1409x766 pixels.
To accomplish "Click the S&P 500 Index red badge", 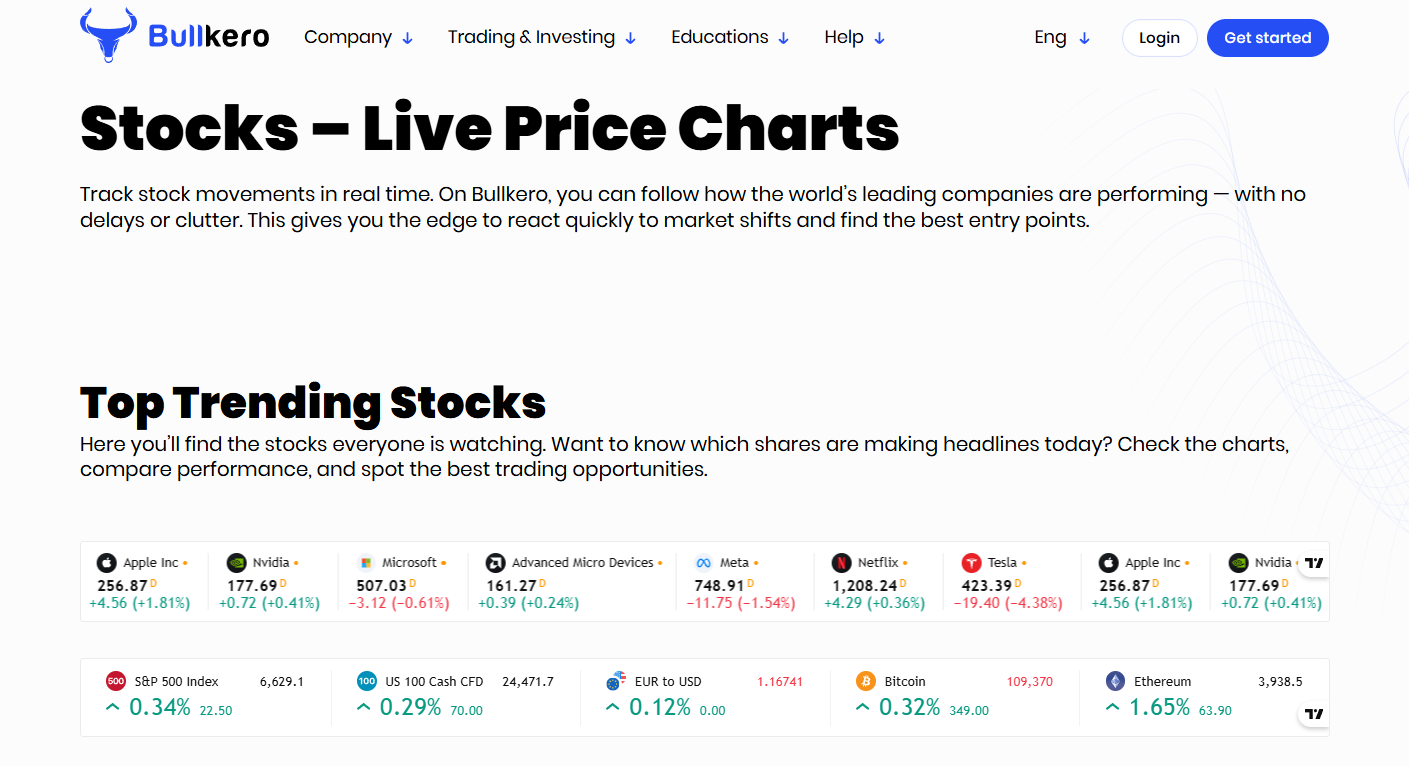I will pos(116,682).
